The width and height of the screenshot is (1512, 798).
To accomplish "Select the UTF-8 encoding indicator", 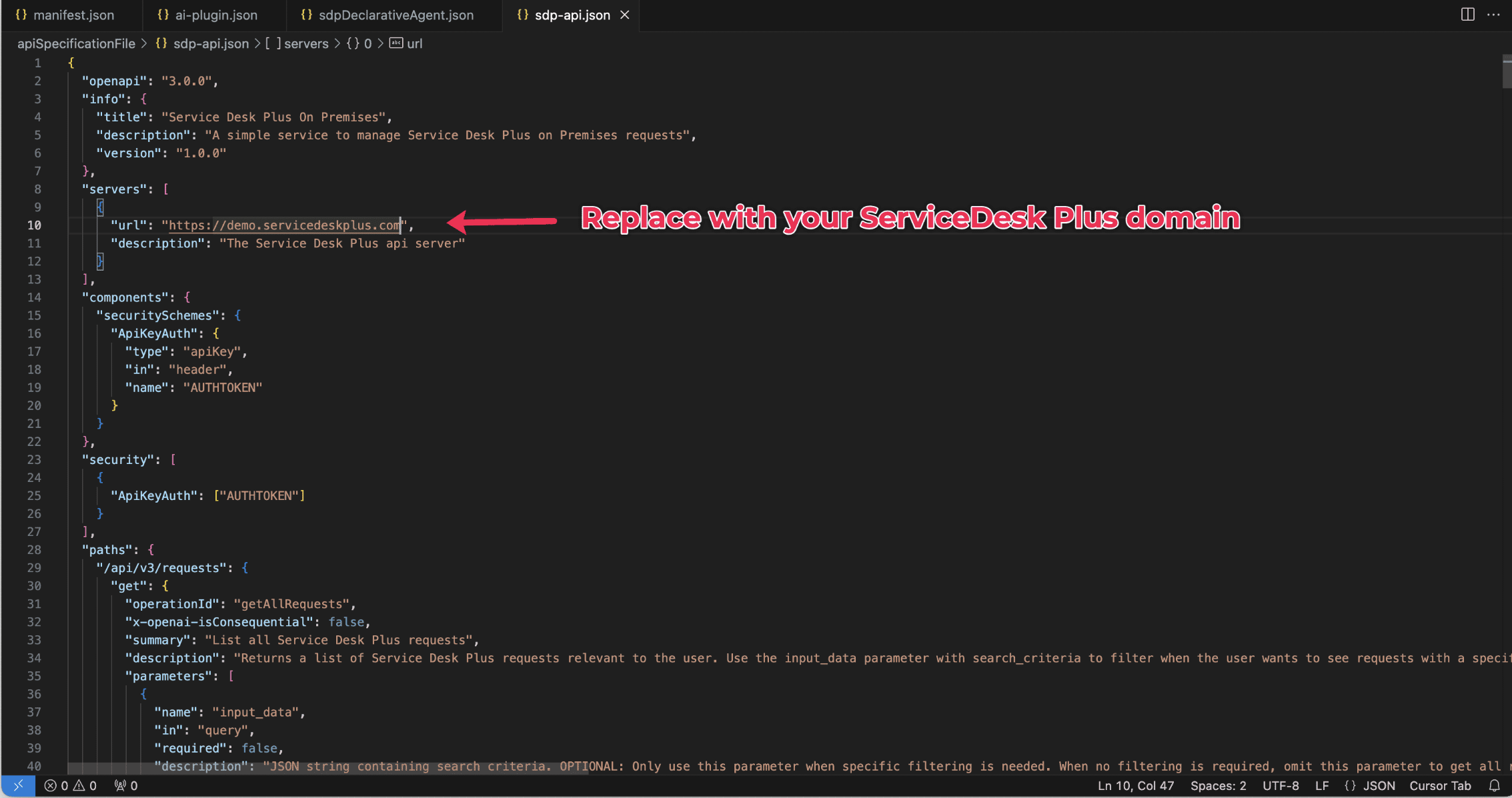I will [x=1281, y=785].
